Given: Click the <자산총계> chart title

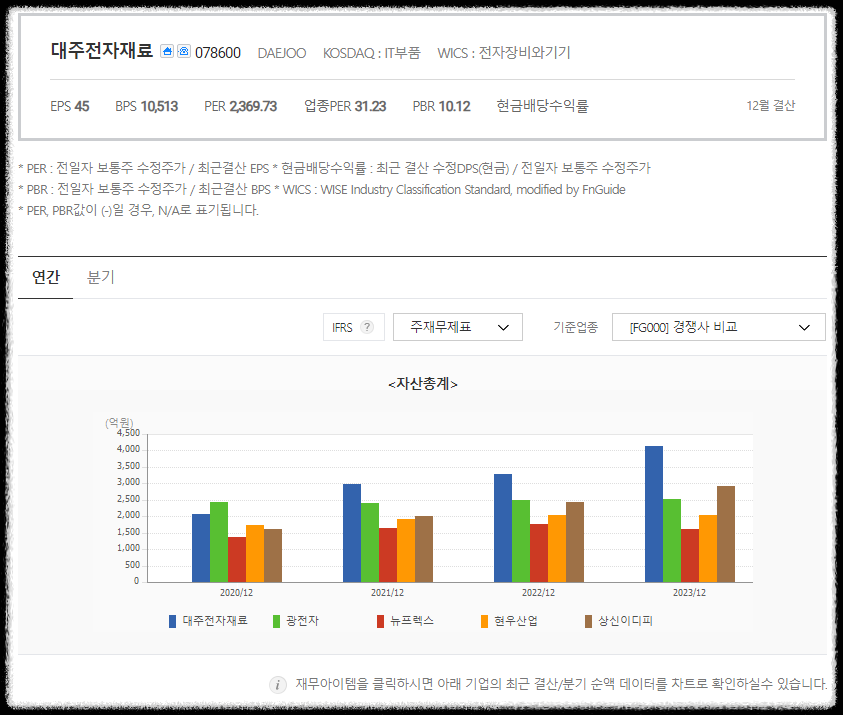Looking at the screenshot, I should coord(423,384).
